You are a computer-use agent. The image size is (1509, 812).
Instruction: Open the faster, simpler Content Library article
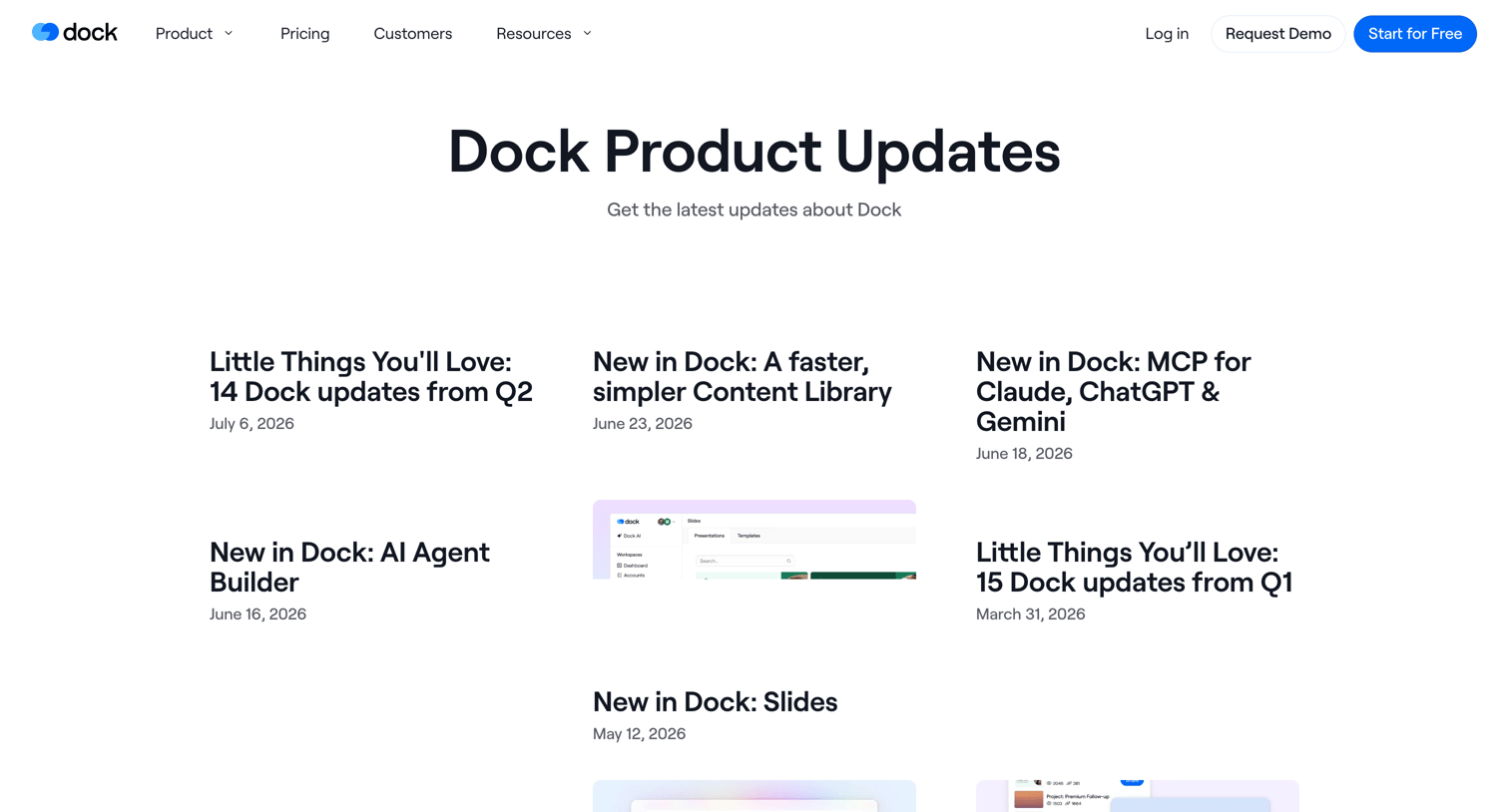click(743, 376)
